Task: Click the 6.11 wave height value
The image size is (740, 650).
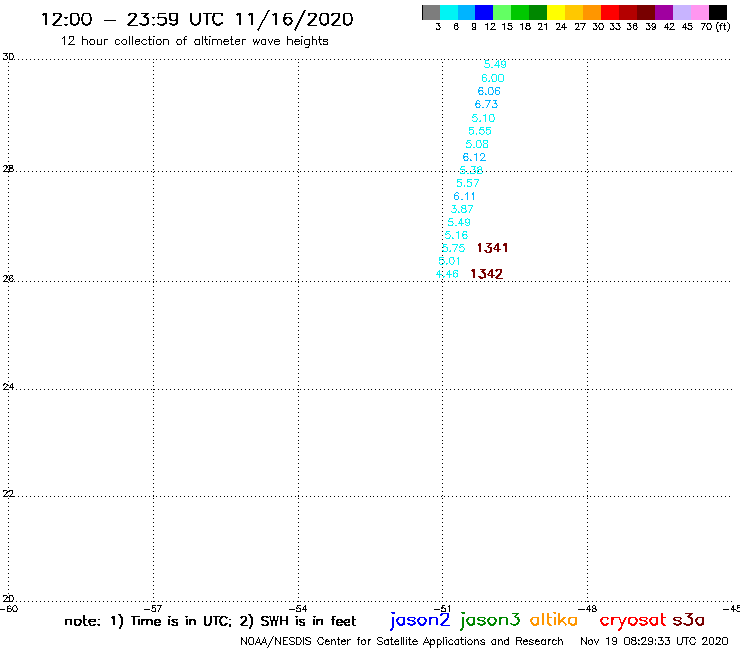Action: click(464, 196)
